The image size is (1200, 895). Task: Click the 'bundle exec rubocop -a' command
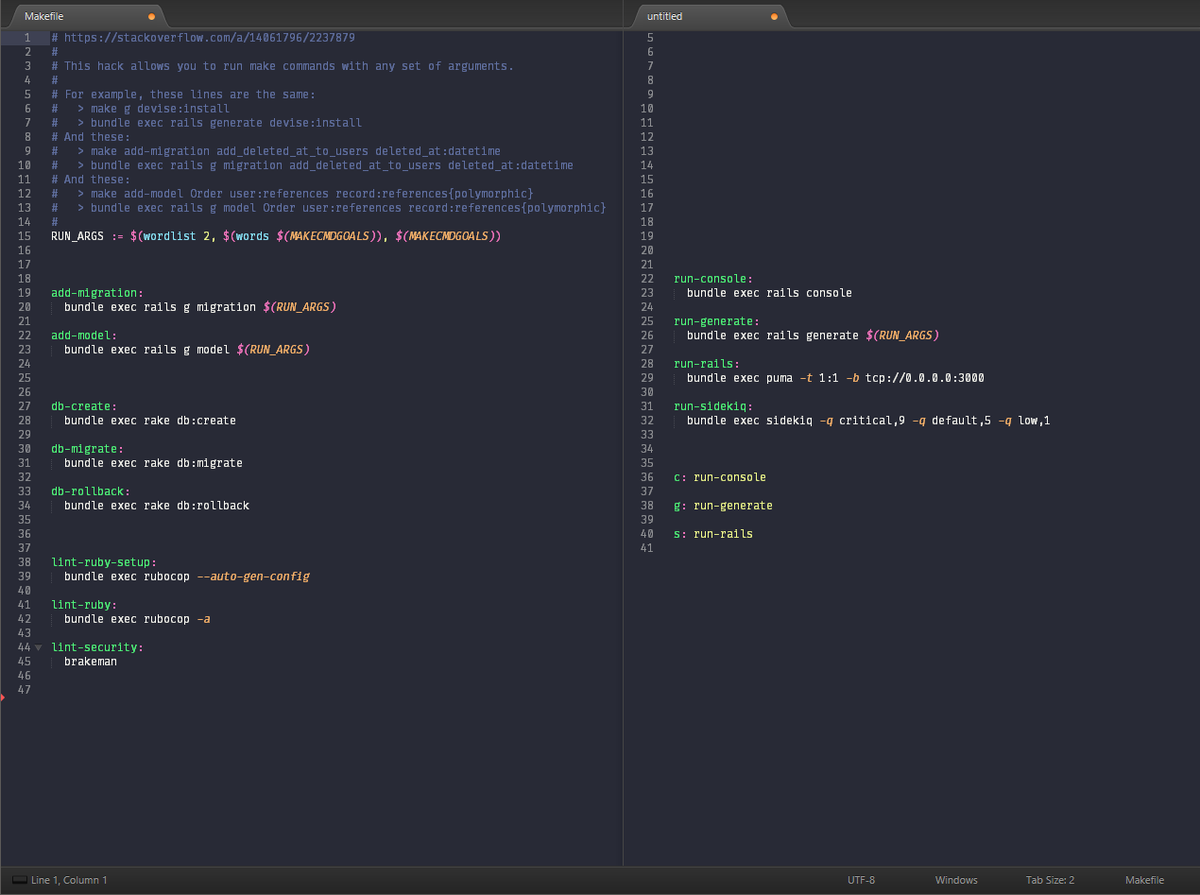137,619
